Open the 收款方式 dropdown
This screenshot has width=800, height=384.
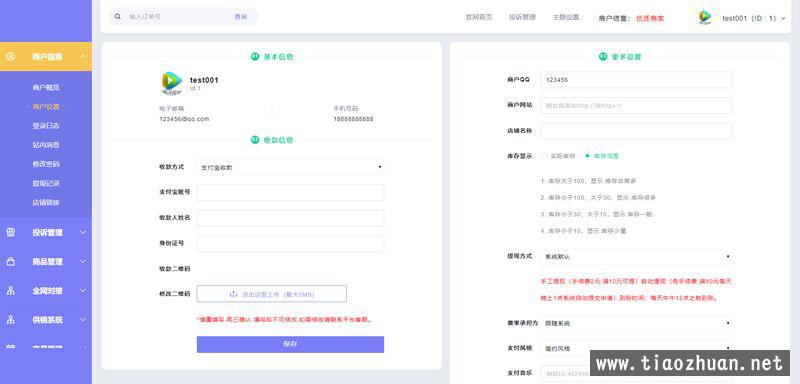coord(290,167)
